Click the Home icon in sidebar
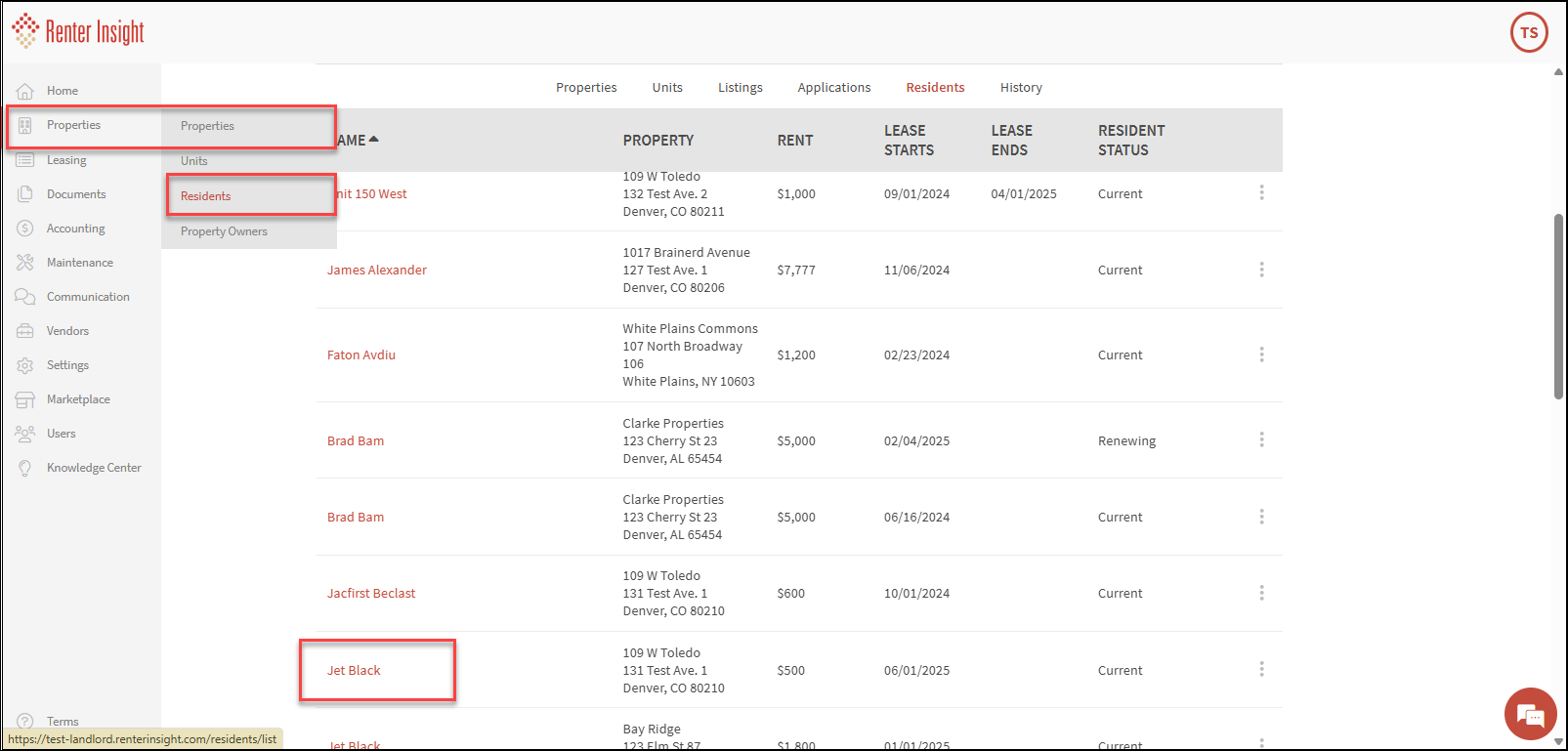 (25, 91)
